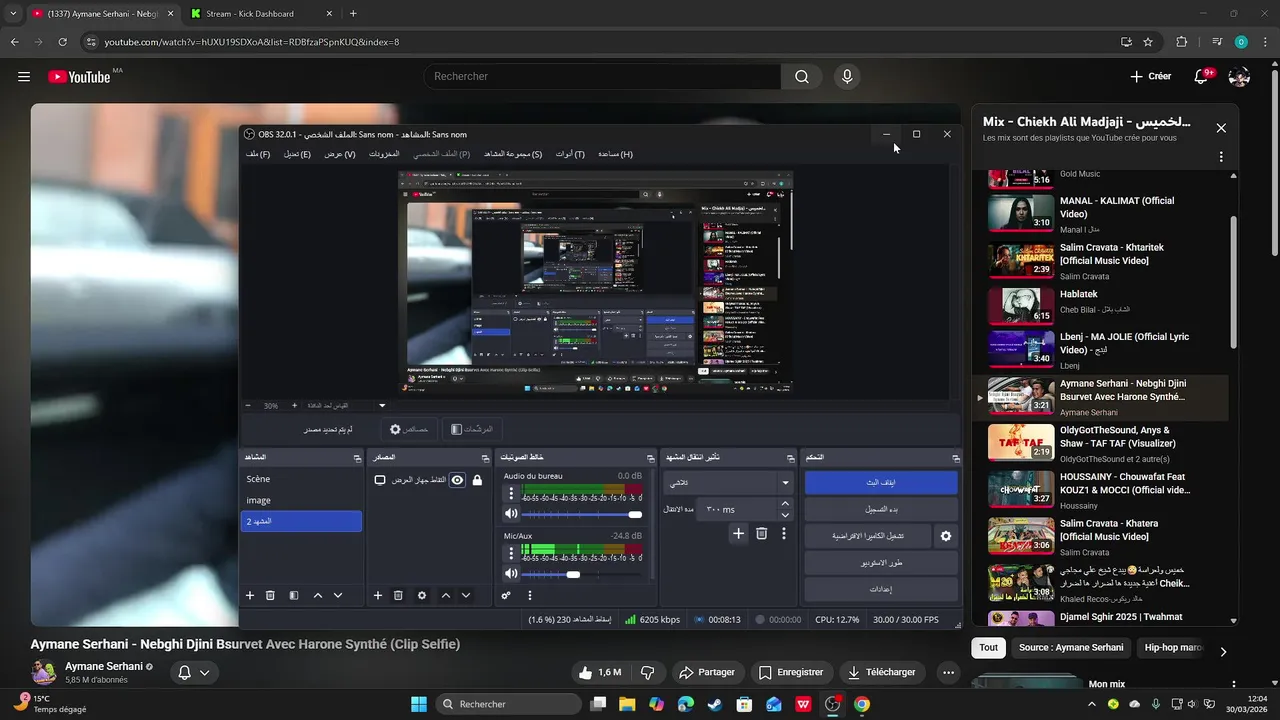Open OBS مساعدة (H) Help menu
Screen dimensions: 1280x720
pos(615,154)
